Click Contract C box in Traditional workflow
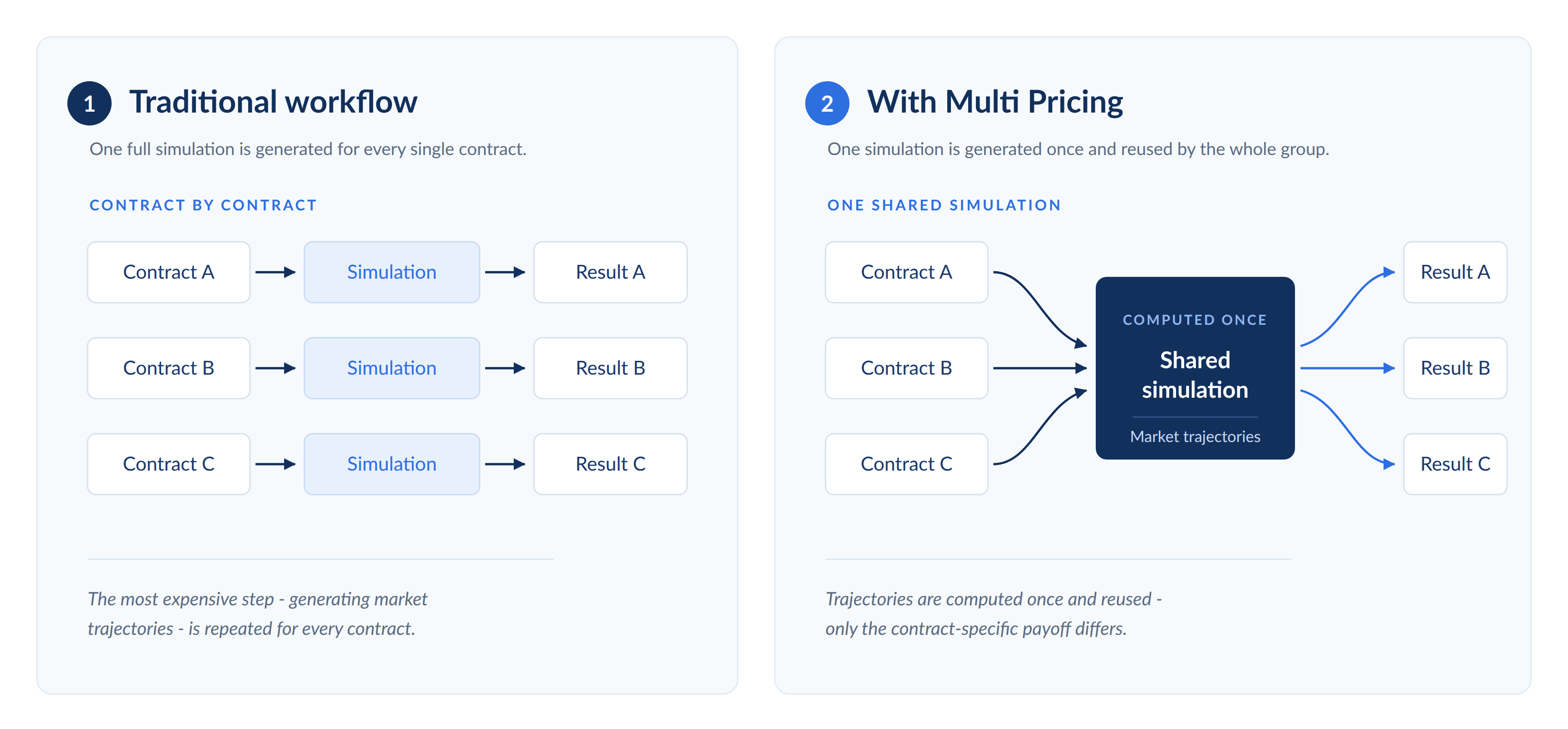The image size is (1568, 729). tap(169, 464)
